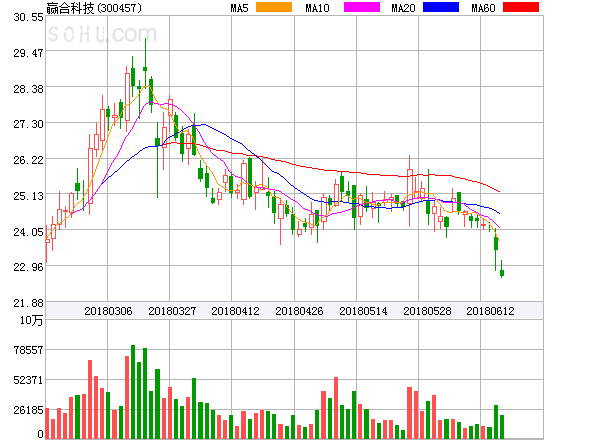Click the 20180412 date label
The image size is (600, 440).
[x=235, y=311]
